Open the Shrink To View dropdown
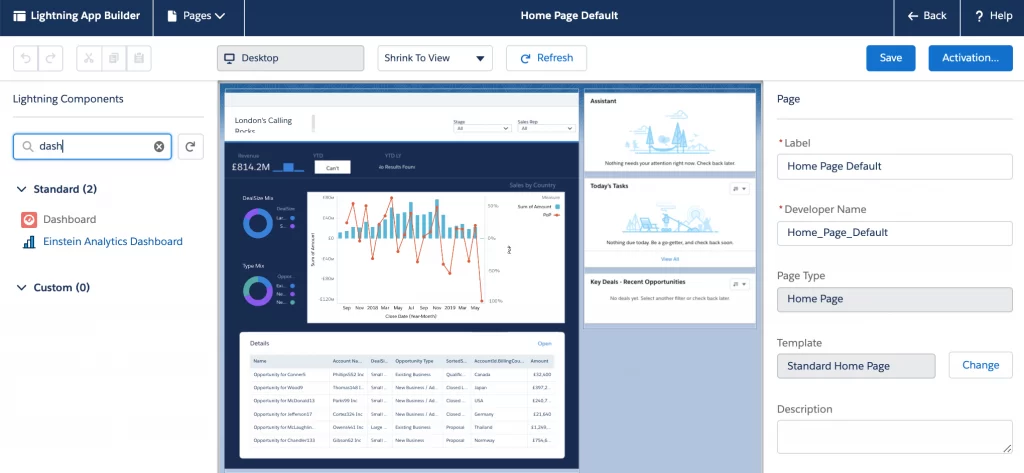 coord(435,58)
